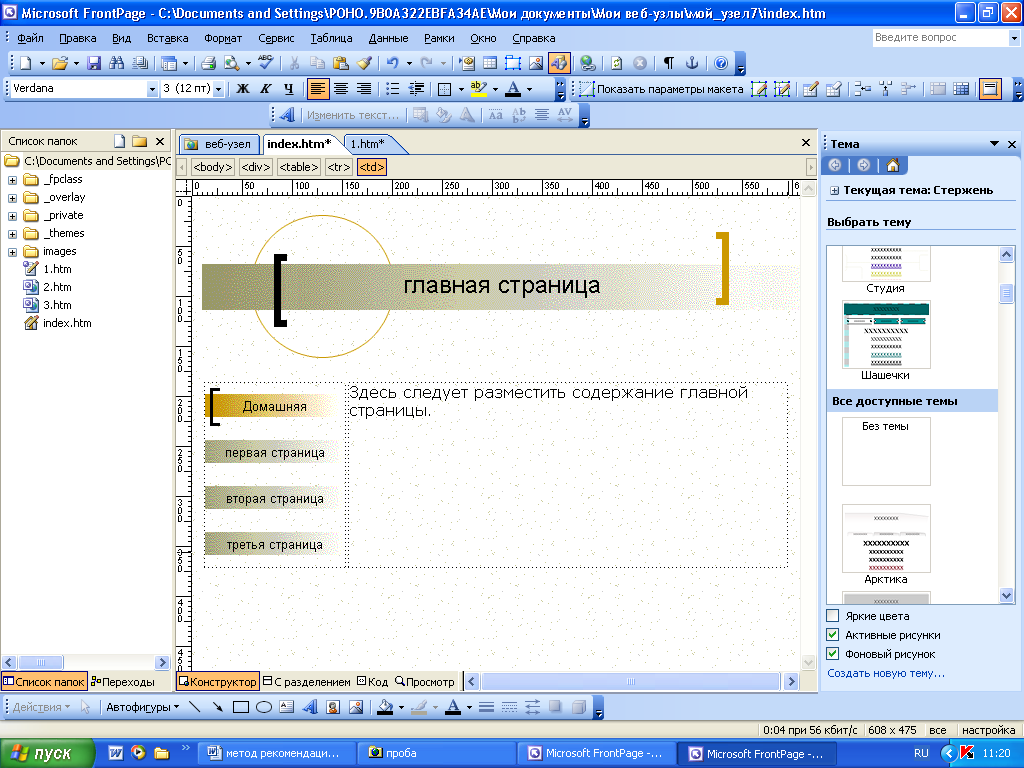This screenshot has height=768, width=1024.
Task: Click the Cut scissors icon
Action: (x=294, y=63)
